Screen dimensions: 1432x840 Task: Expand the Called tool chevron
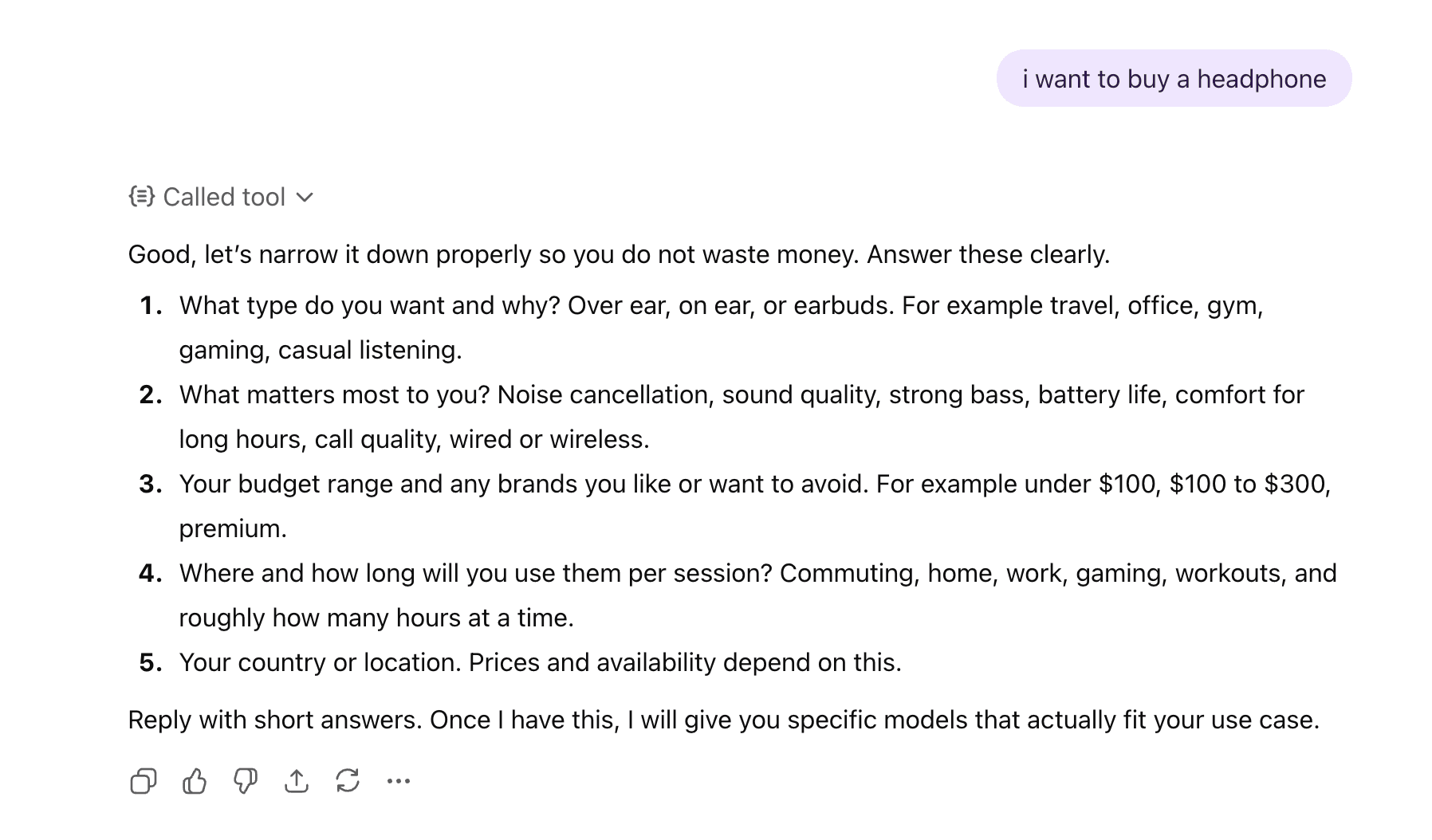coord(305,197)
